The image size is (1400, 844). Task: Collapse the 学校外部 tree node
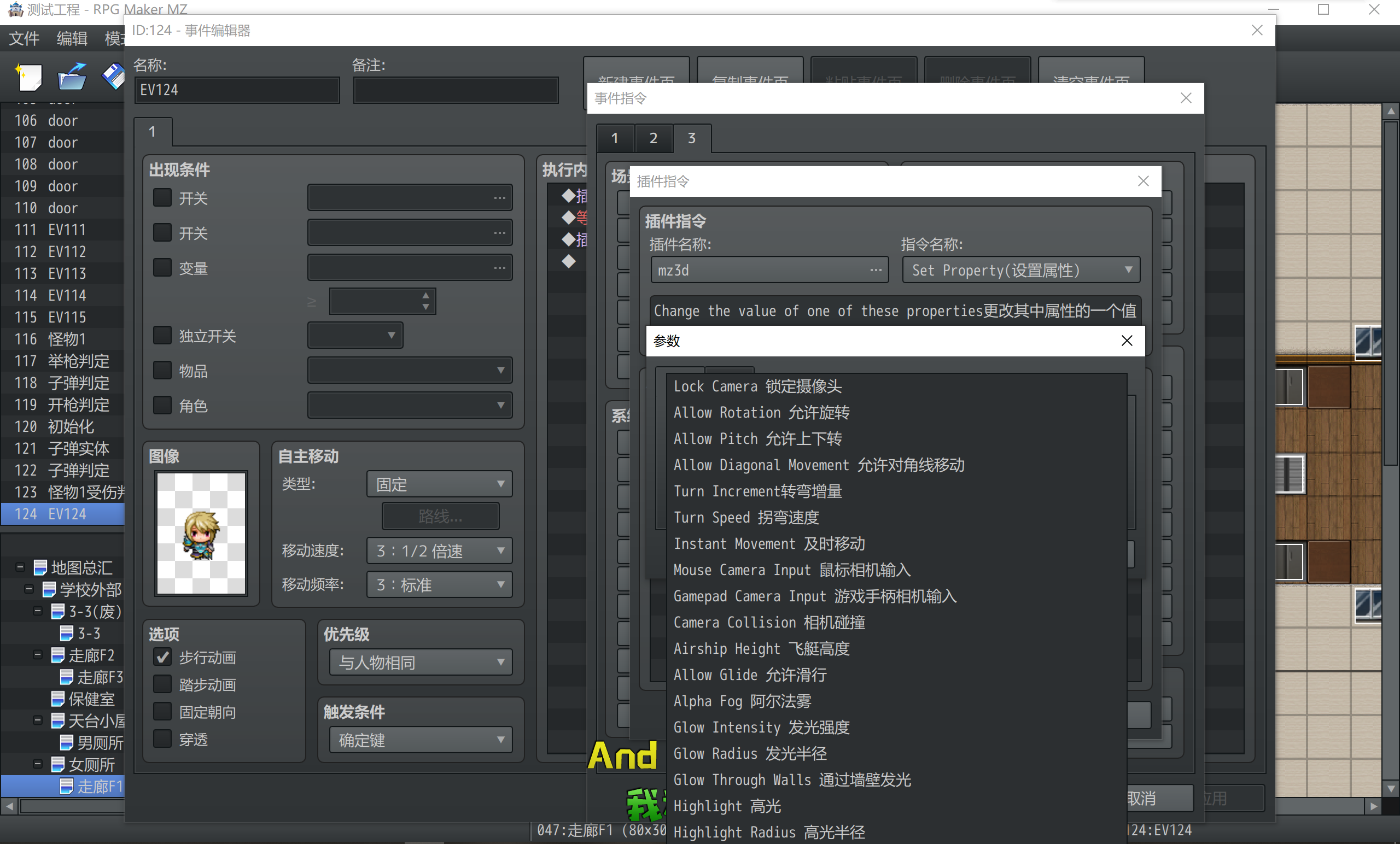coord(29,589)
